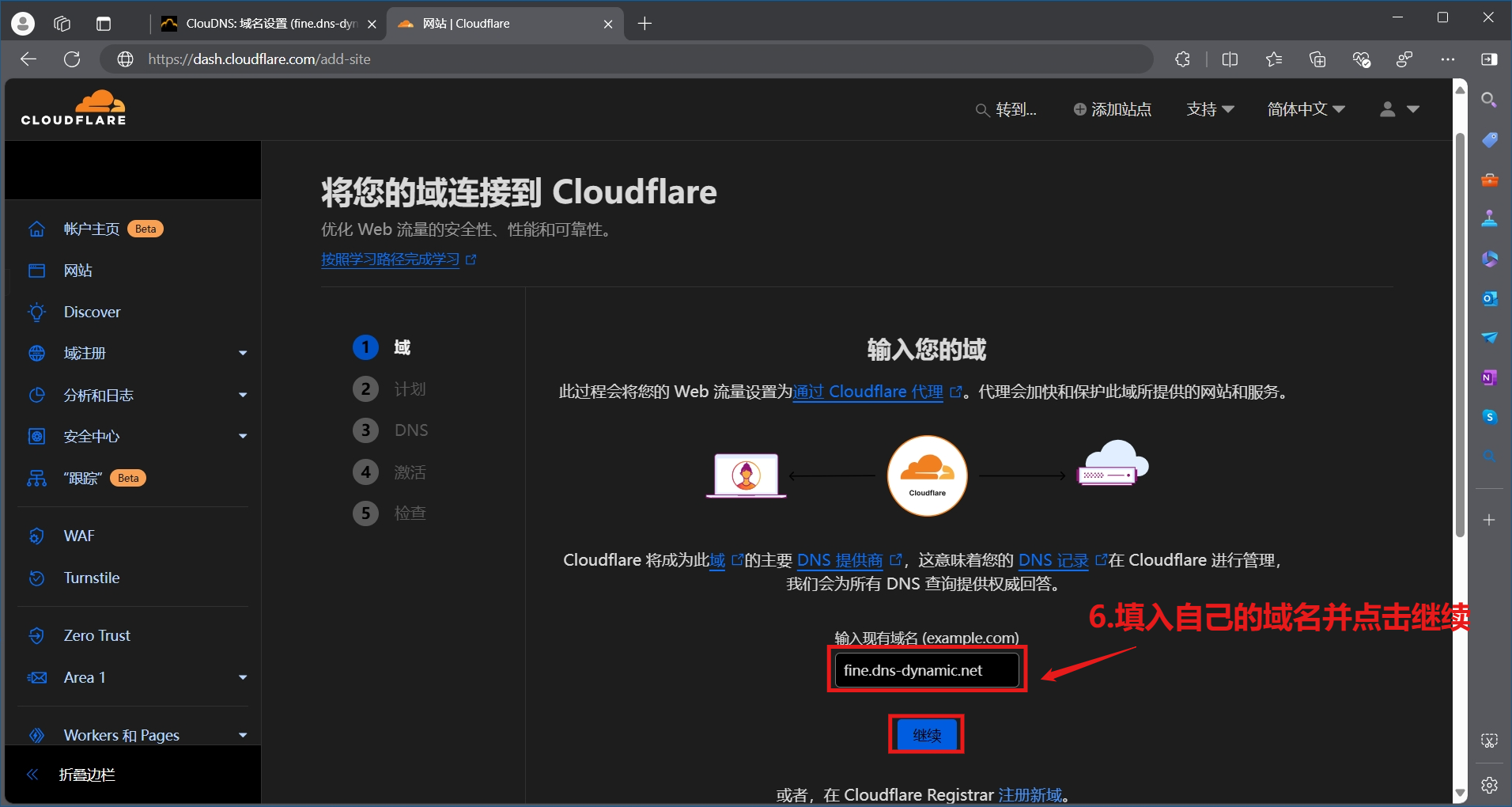Open browser favorites star icon
This screenshot has width=1512, height=807.
point(1273,59)
